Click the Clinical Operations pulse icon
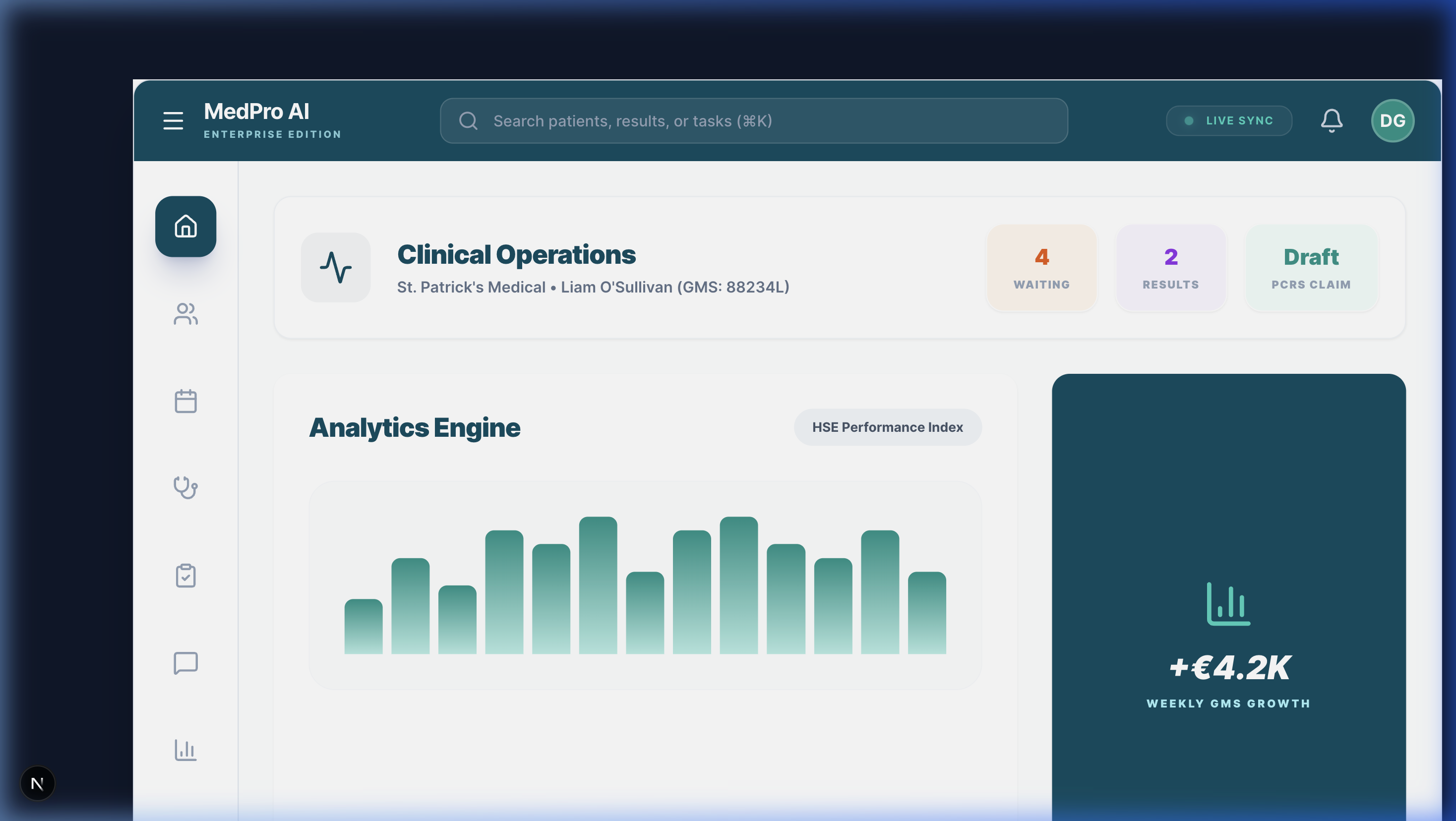The height and width of the screenshot is (821, 1456). 336,267
